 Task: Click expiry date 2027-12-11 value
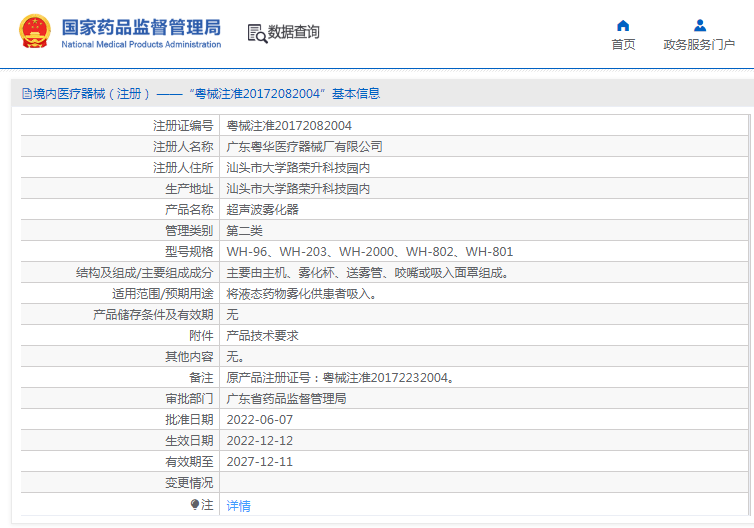[260, 461]
